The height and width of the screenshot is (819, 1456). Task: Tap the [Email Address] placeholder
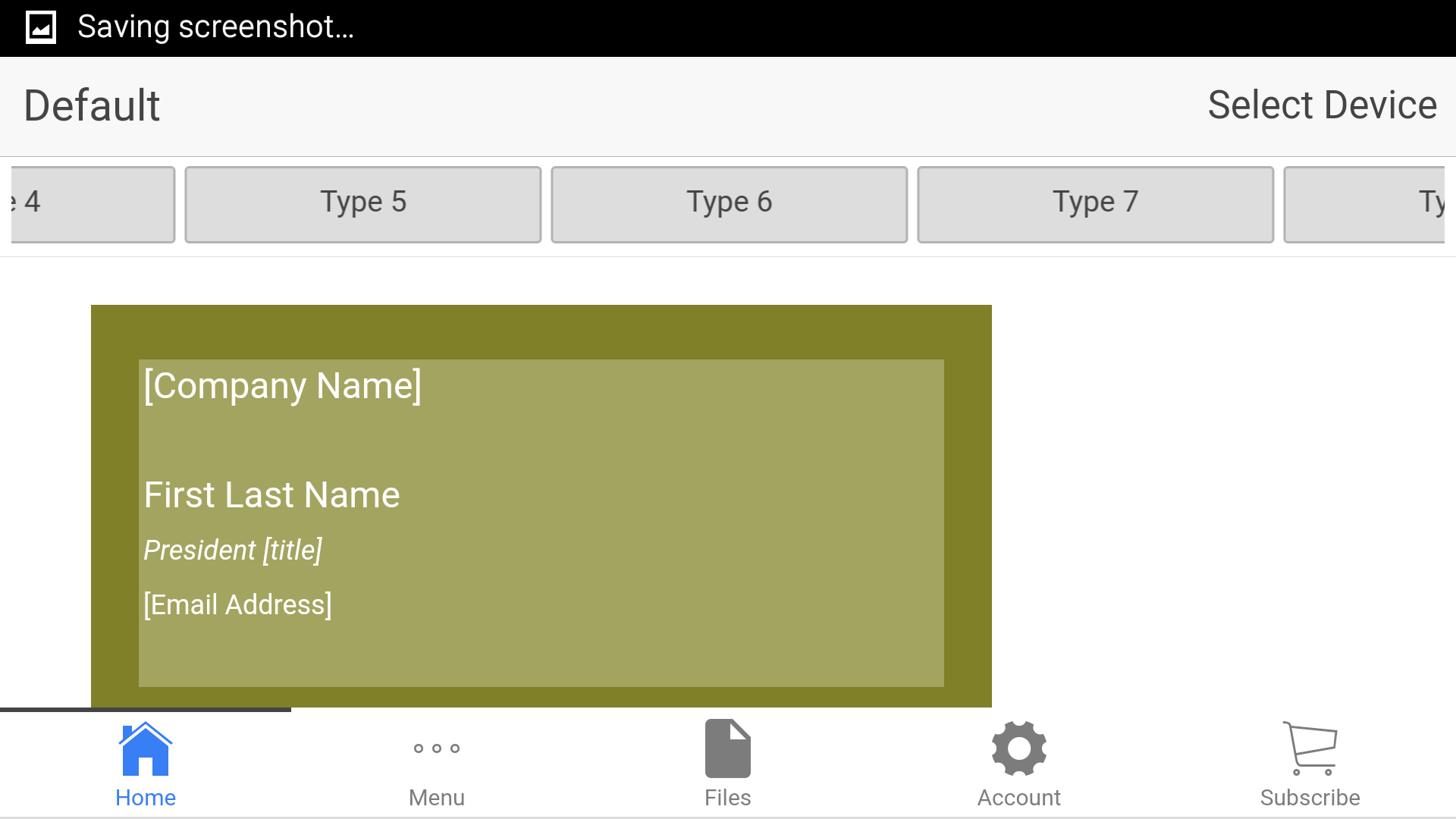[x=237, y=604]
